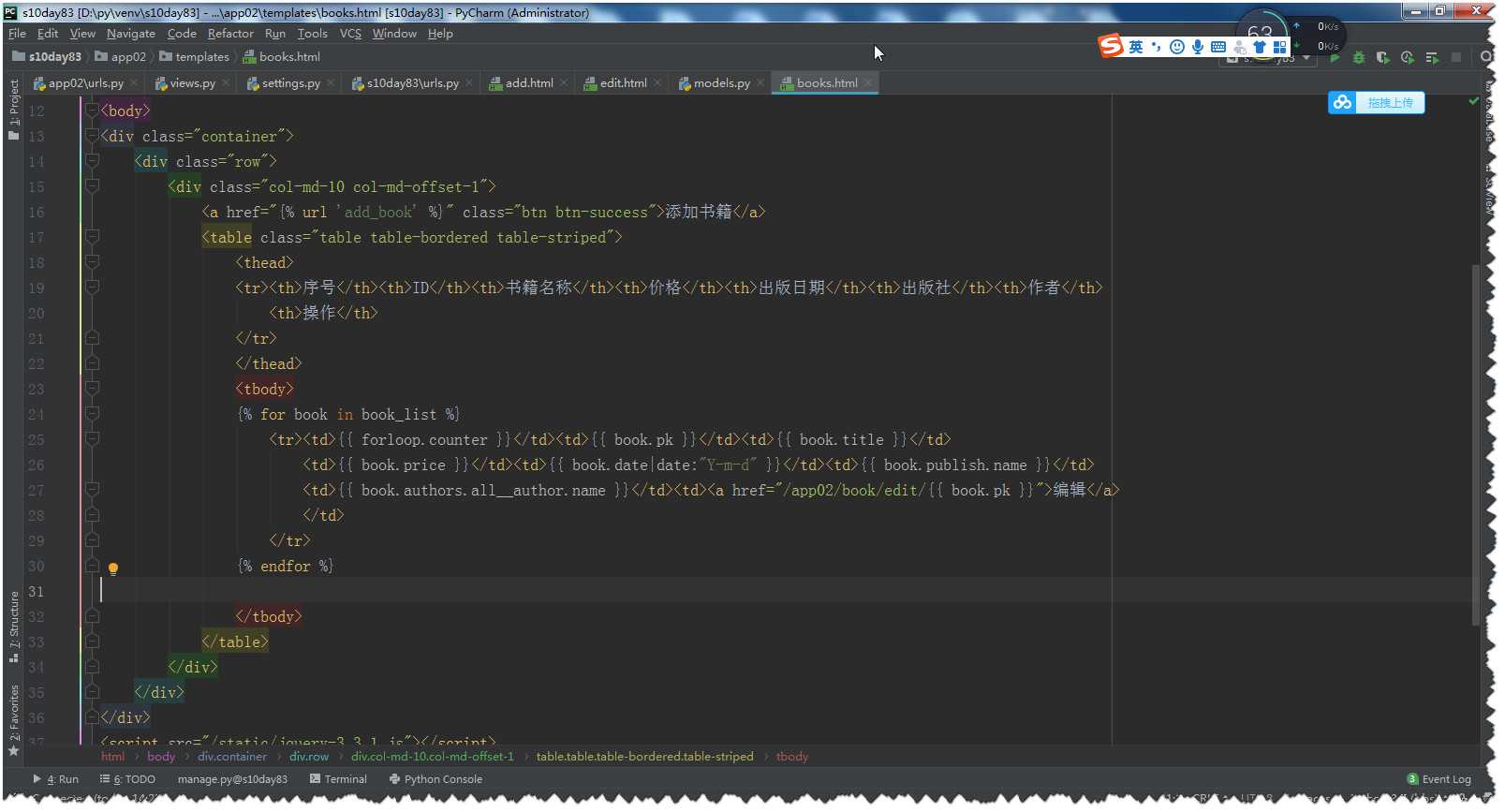The height and width of the screenshot is (812, 1505).
Task: Collapse the div container fold on line 13
Action: (x=92, y=136)
